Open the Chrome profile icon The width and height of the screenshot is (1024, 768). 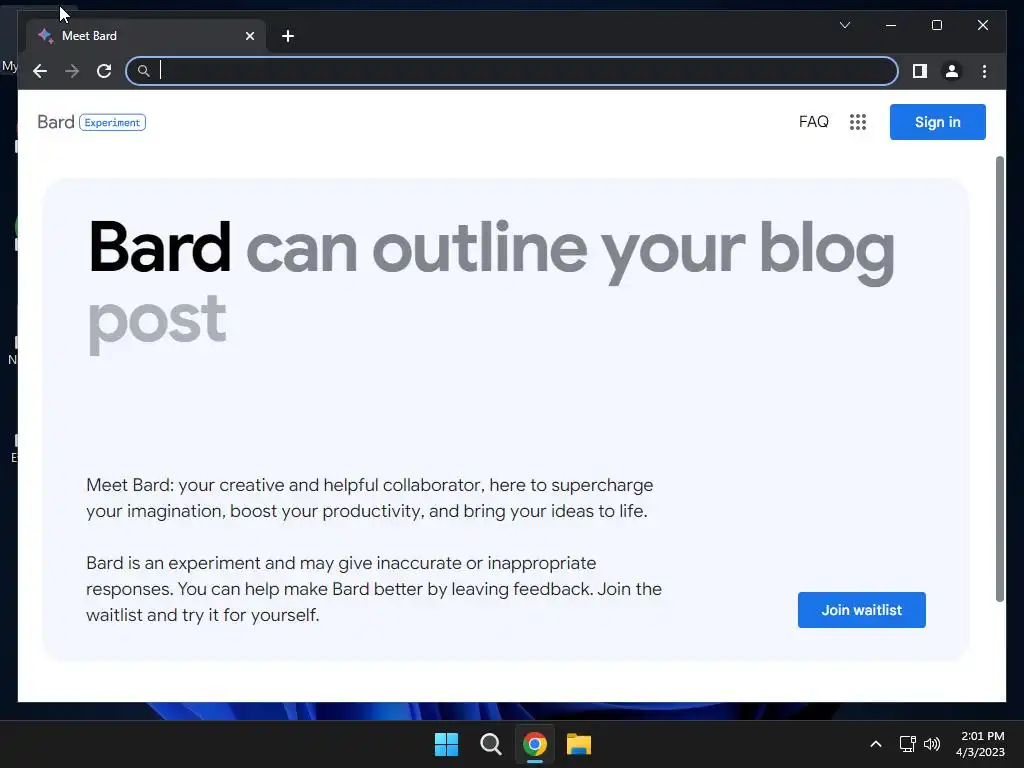click(952, 71)
